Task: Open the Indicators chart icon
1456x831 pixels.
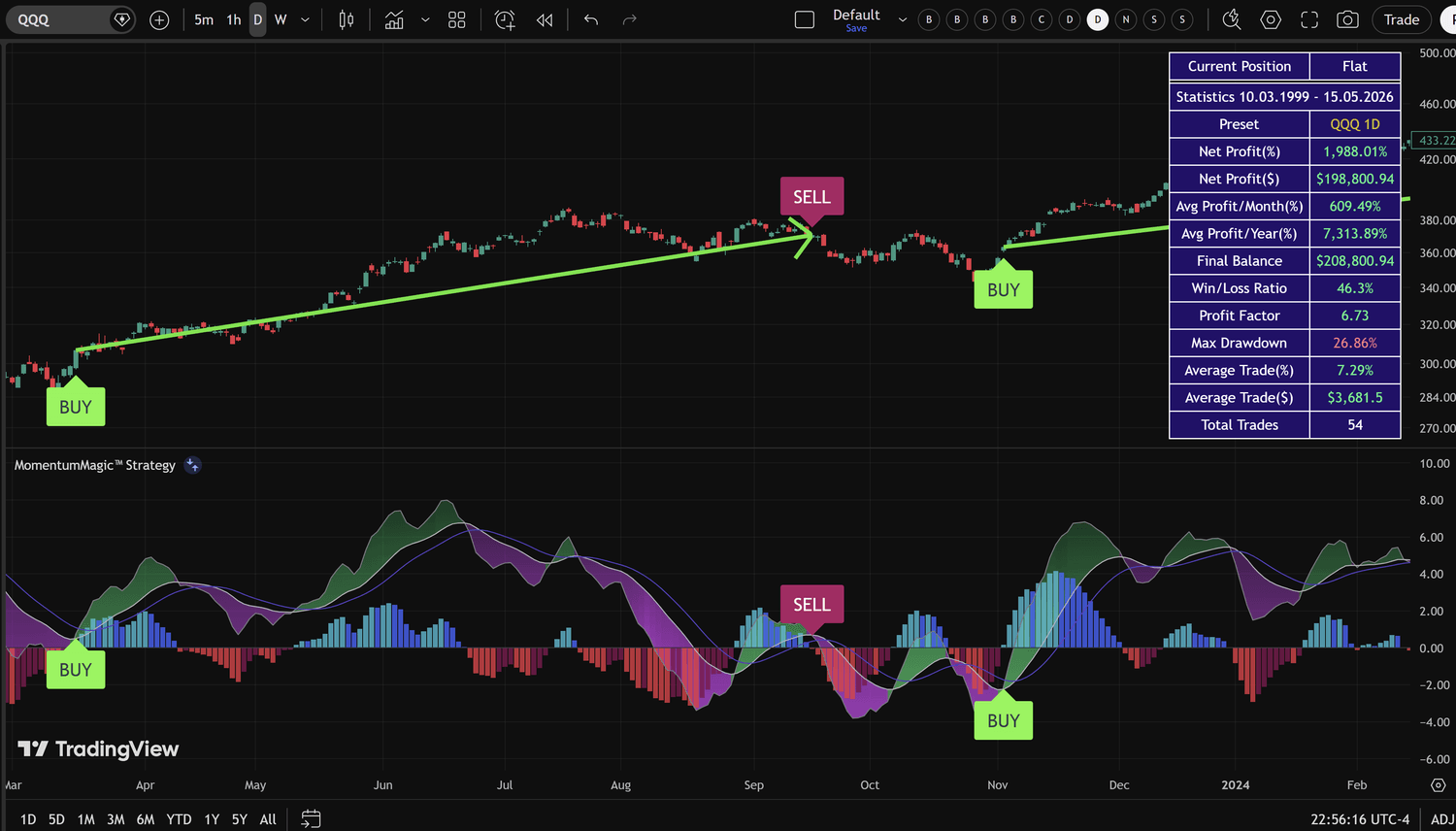Action: point(394,19)
